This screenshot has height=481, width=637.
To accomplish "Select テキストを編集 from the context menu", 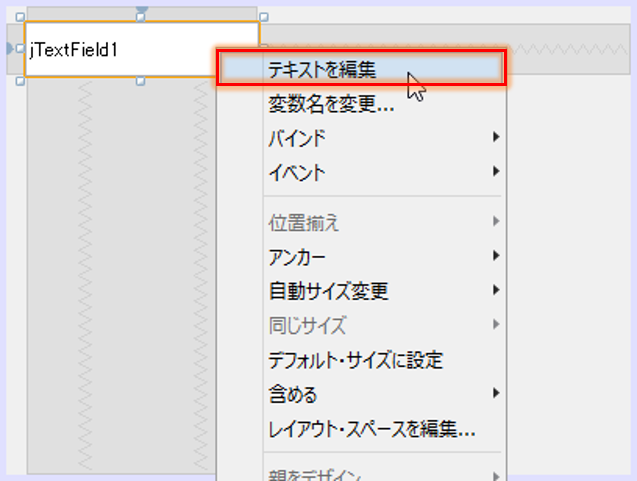I will coord(321,69).
